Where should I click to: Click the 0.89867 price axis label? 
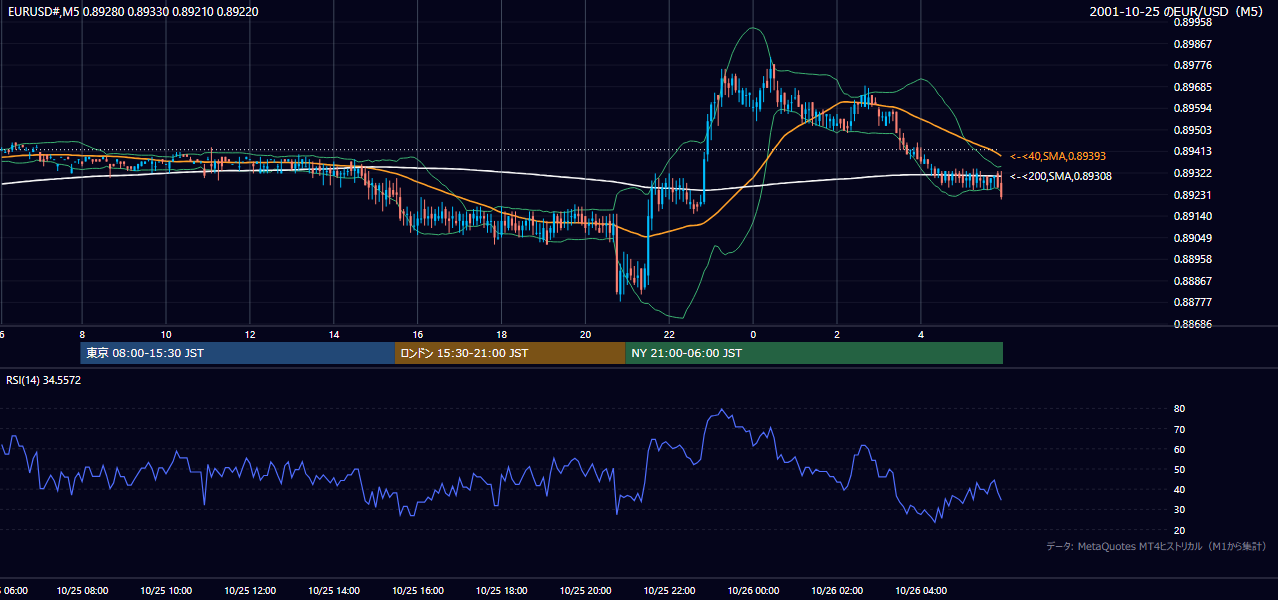click(1192, 44)
